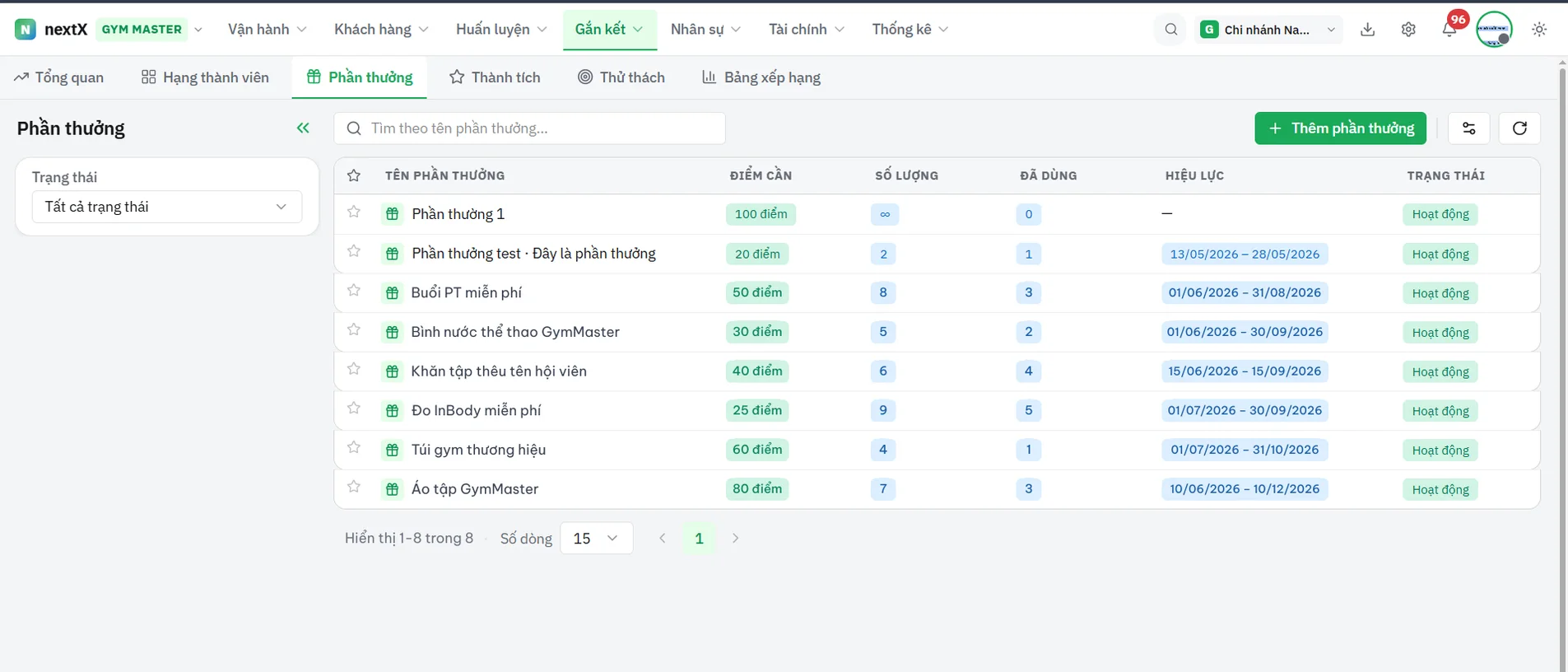Viewport: 1568px width, 672px height.
Task: Click gift icon of Đo InBody miễn phí
Action: click(x=393, y=410)
